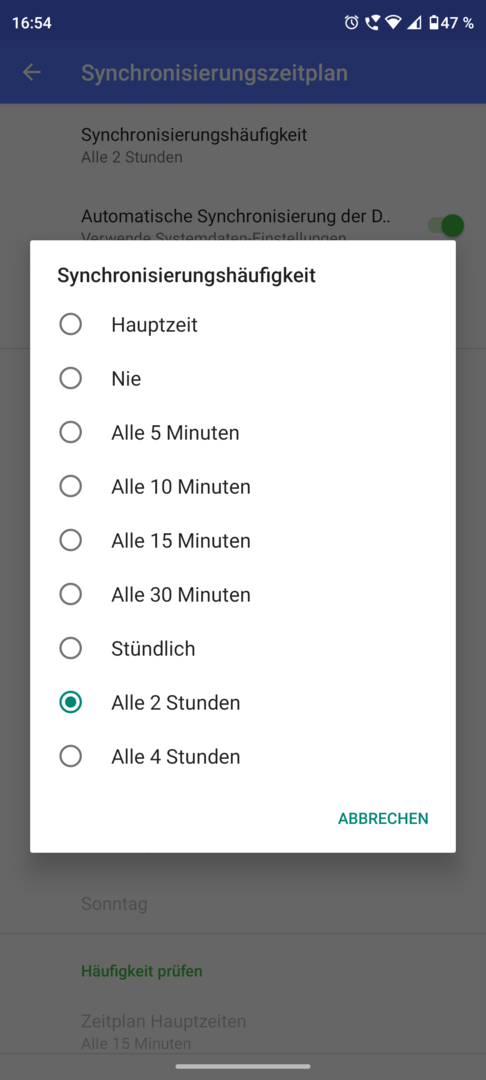Viewport: 486px width, 1080px height.
Task: Select the Hauptzeit radio option
Action: point(243,324)
